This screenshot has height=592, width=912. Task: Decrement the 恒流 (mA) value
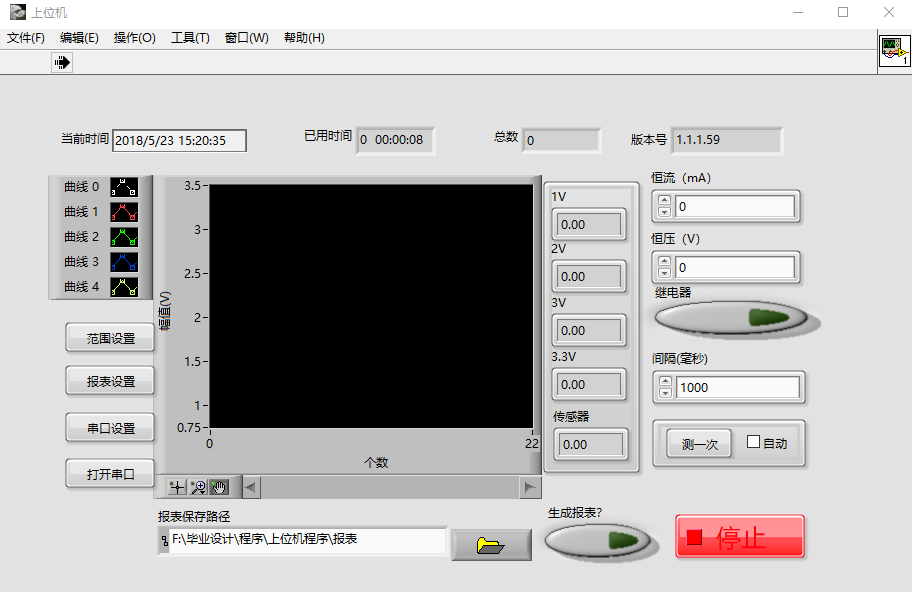tap(664, 212)
